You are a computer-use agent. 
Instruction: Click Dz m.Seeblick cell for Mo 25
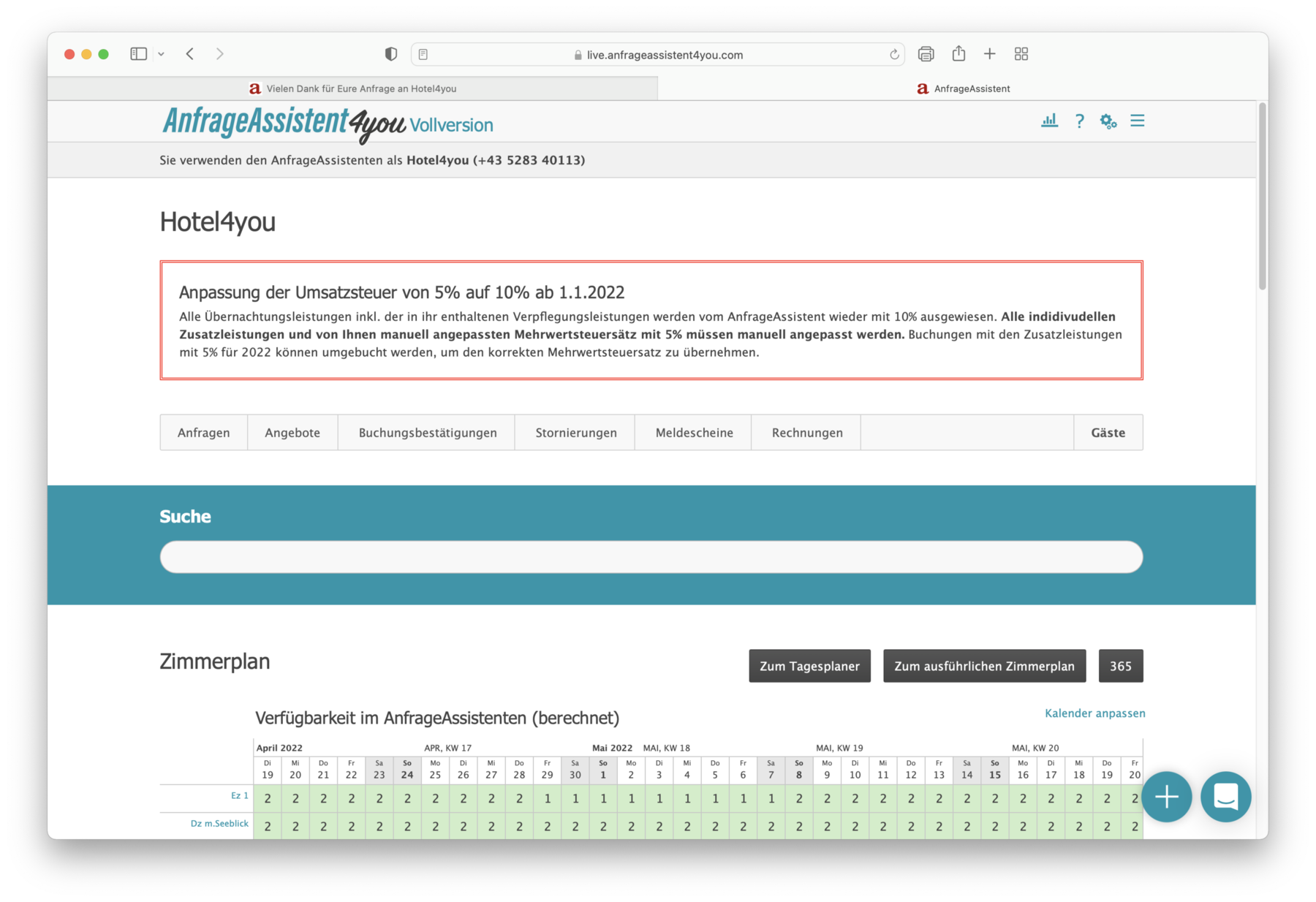coord(435,826)
